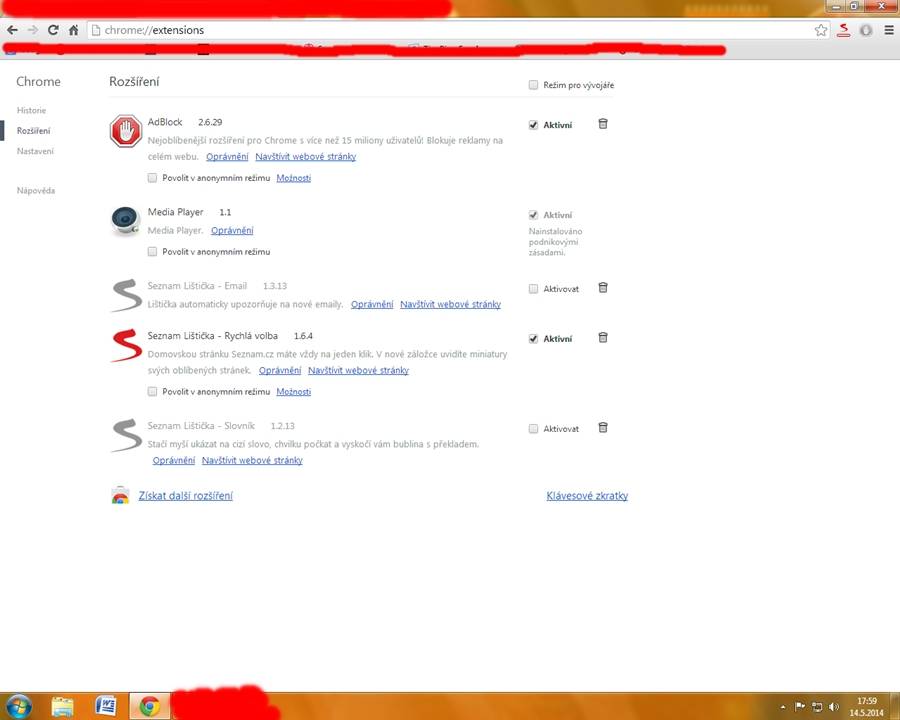
Task: Open the volume speaker tray icon
Action: (x=834, y=706)
